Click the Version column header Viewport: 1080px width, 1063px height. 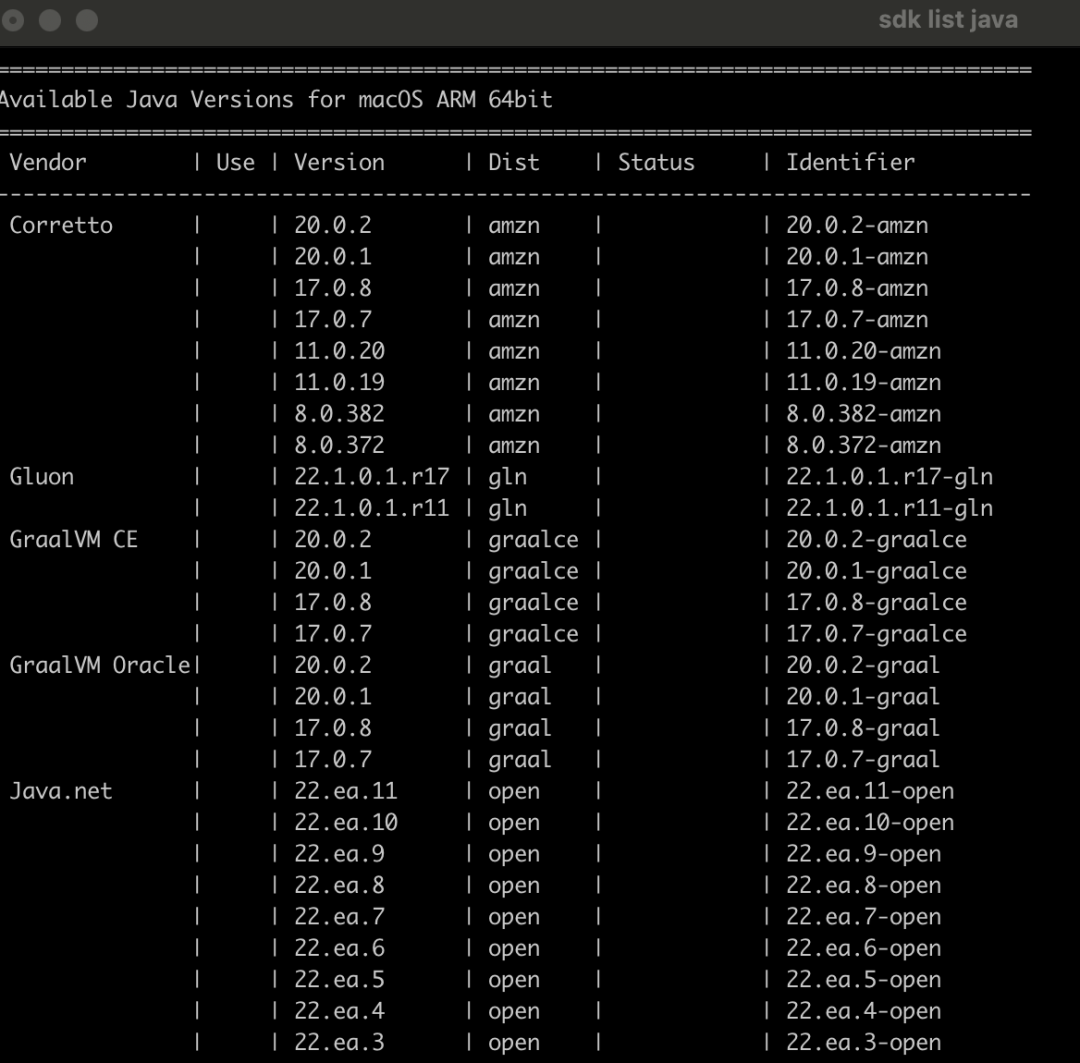pos(340,163)
